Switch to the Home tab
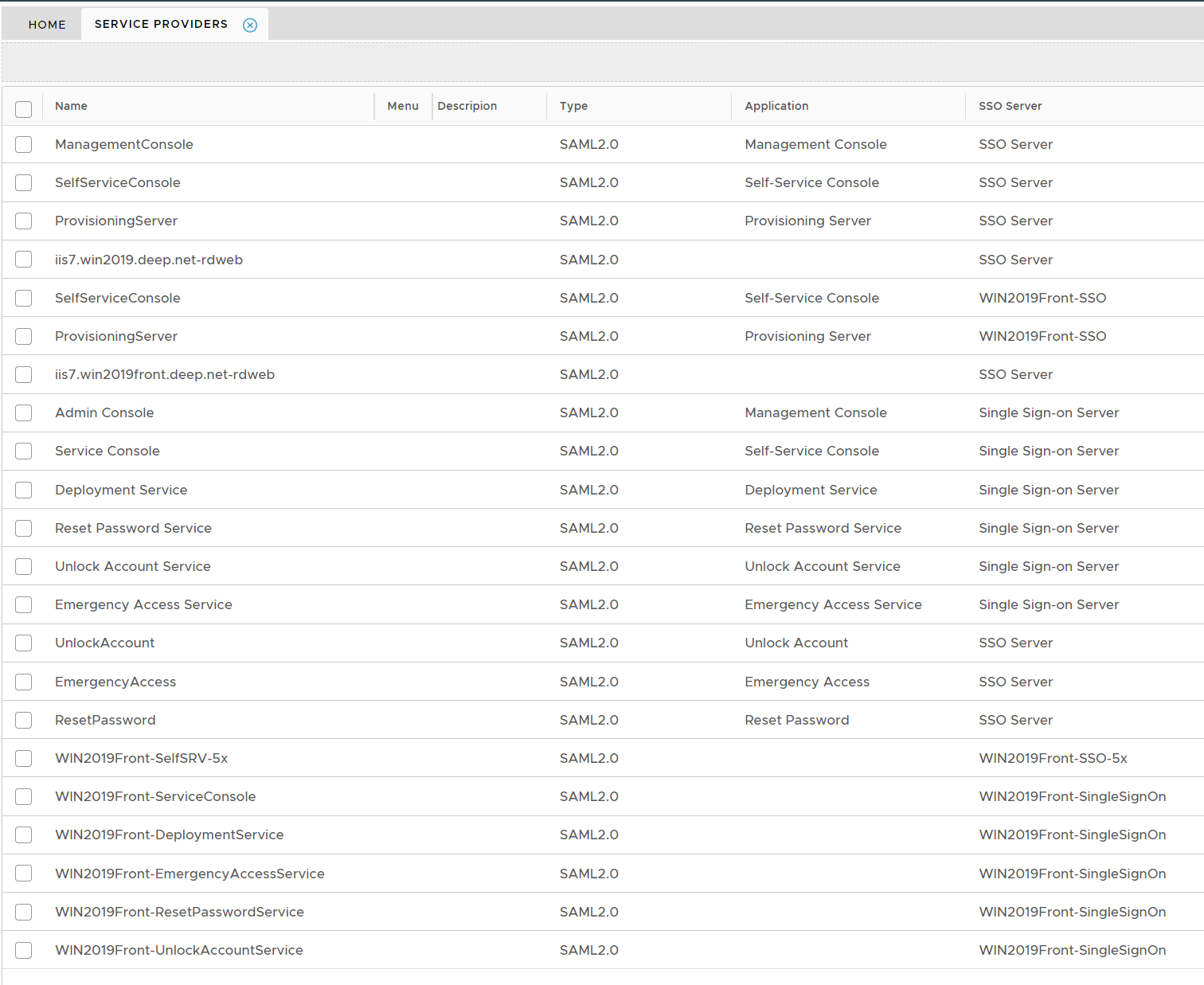Screen dimensions: 1204x985 point(47,25)
